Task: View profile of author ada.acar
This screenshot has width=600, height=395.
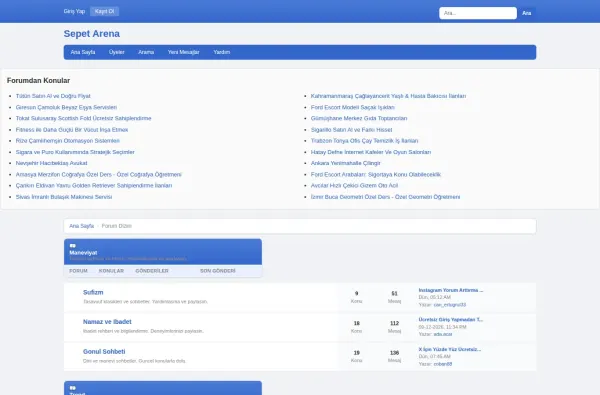Action: tap(443, 335)
